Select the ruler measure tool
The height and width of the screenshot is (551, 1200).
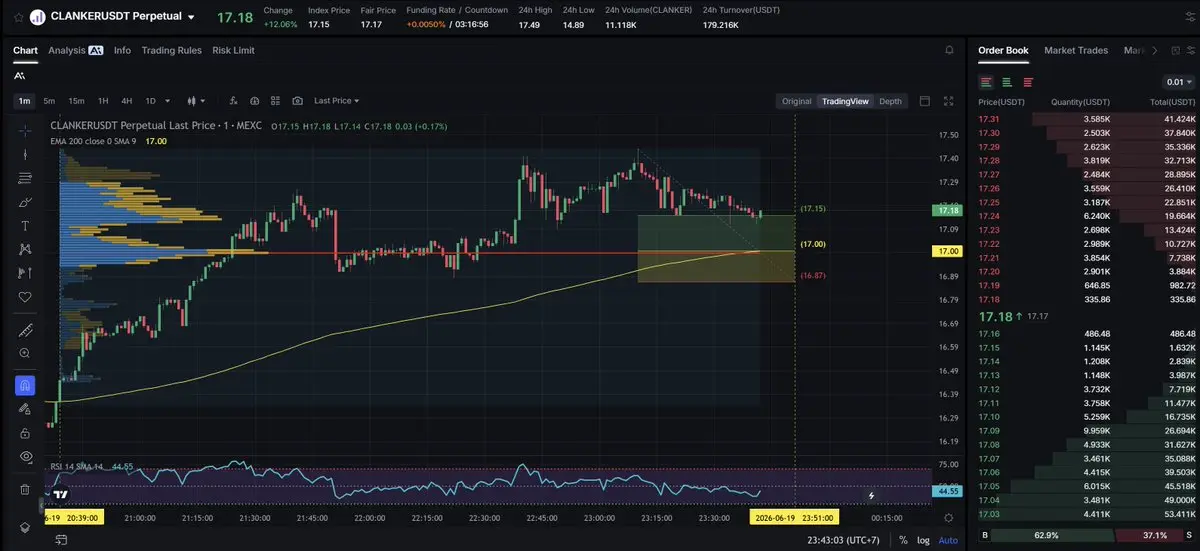pyautogui.click(x=25, y=330)
